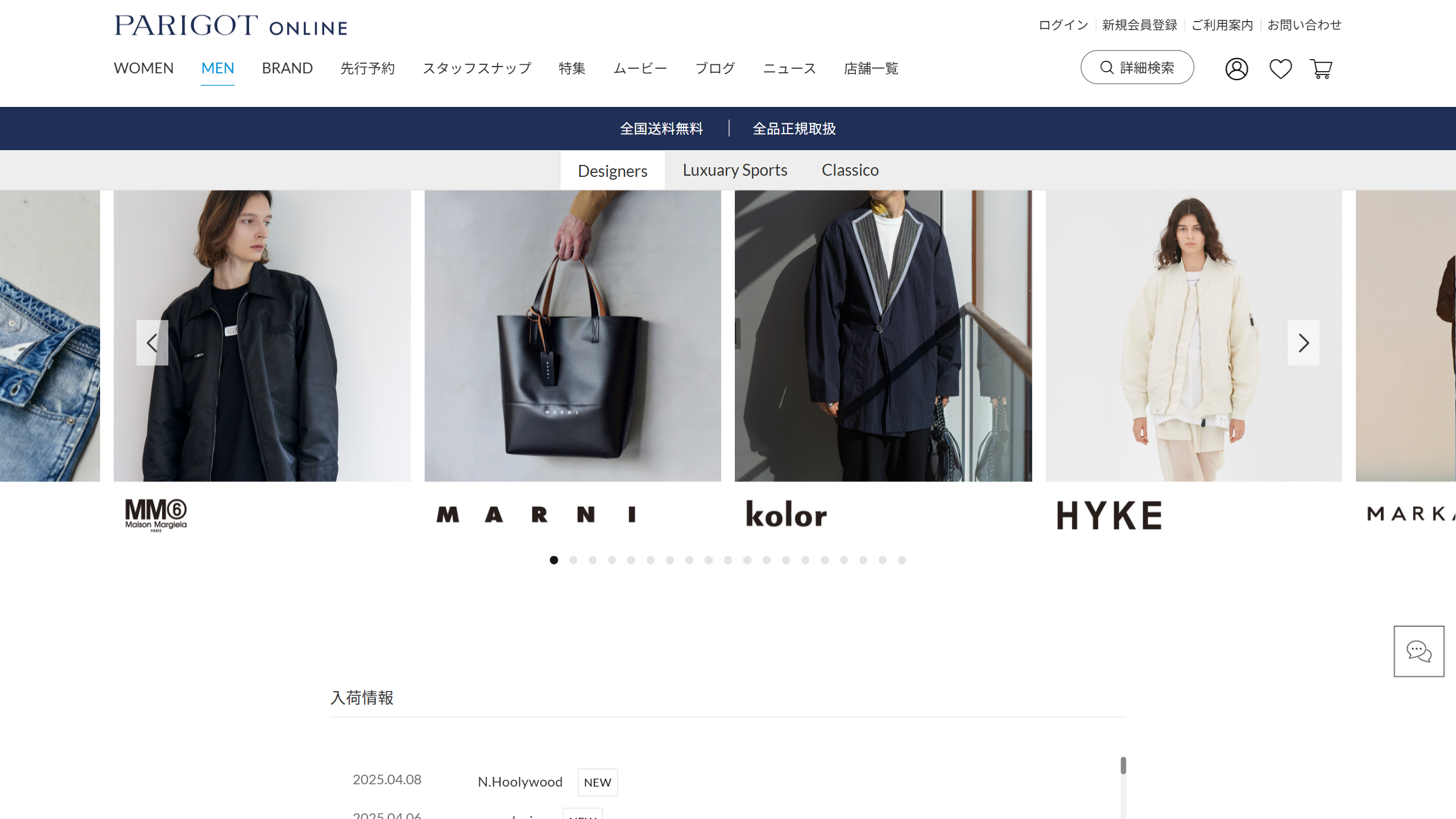This screenshot has width=1456, height=819.
Task: Open the WOMEN menu item
Action: pyautogui.click(x=144, y=68)
